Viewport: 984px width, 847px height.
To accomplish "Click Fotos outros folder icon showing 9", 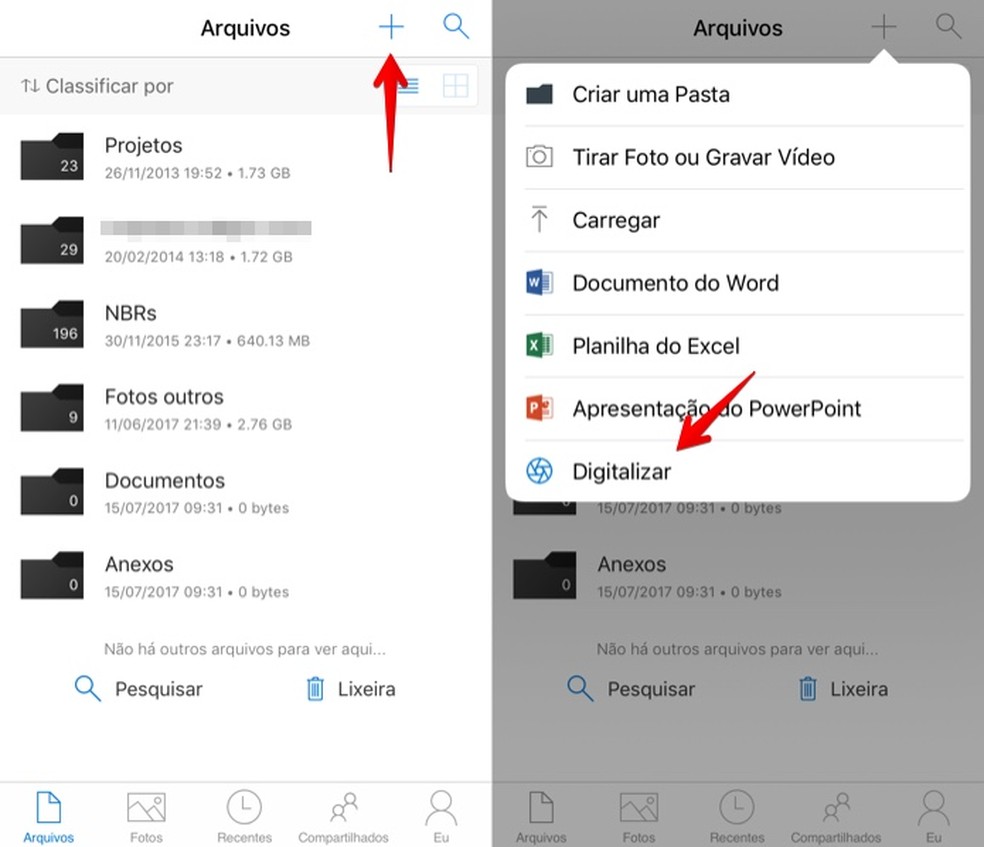I will (x=52, y=408).
